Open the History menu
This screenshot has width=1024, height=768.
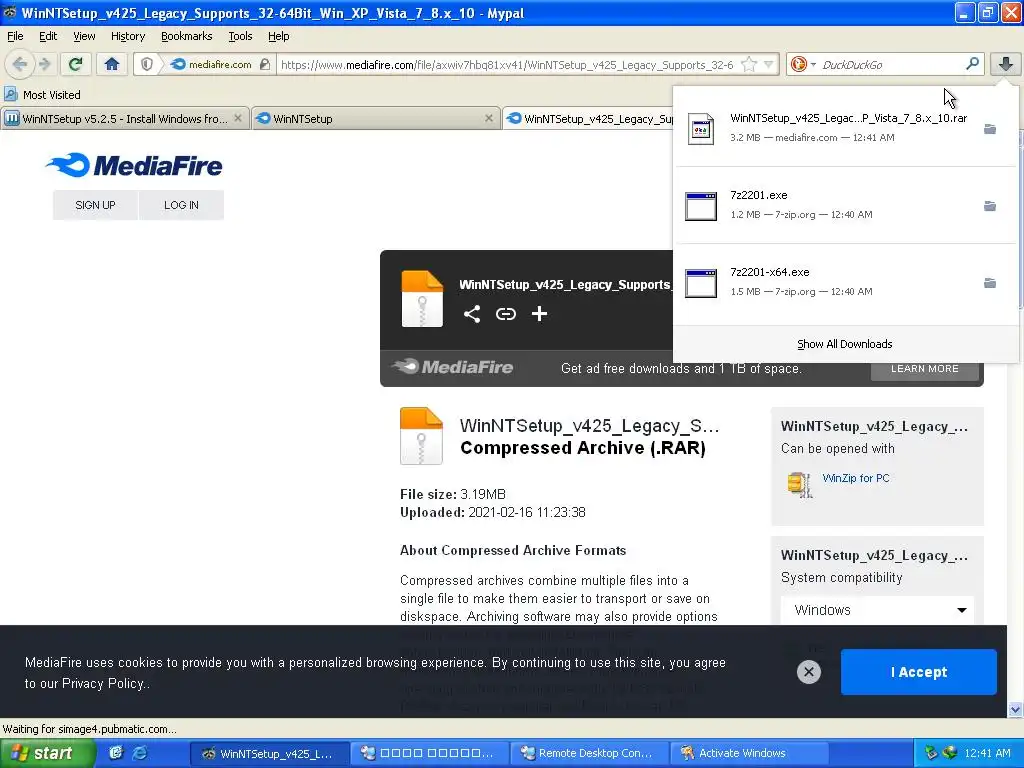(127, 36)
